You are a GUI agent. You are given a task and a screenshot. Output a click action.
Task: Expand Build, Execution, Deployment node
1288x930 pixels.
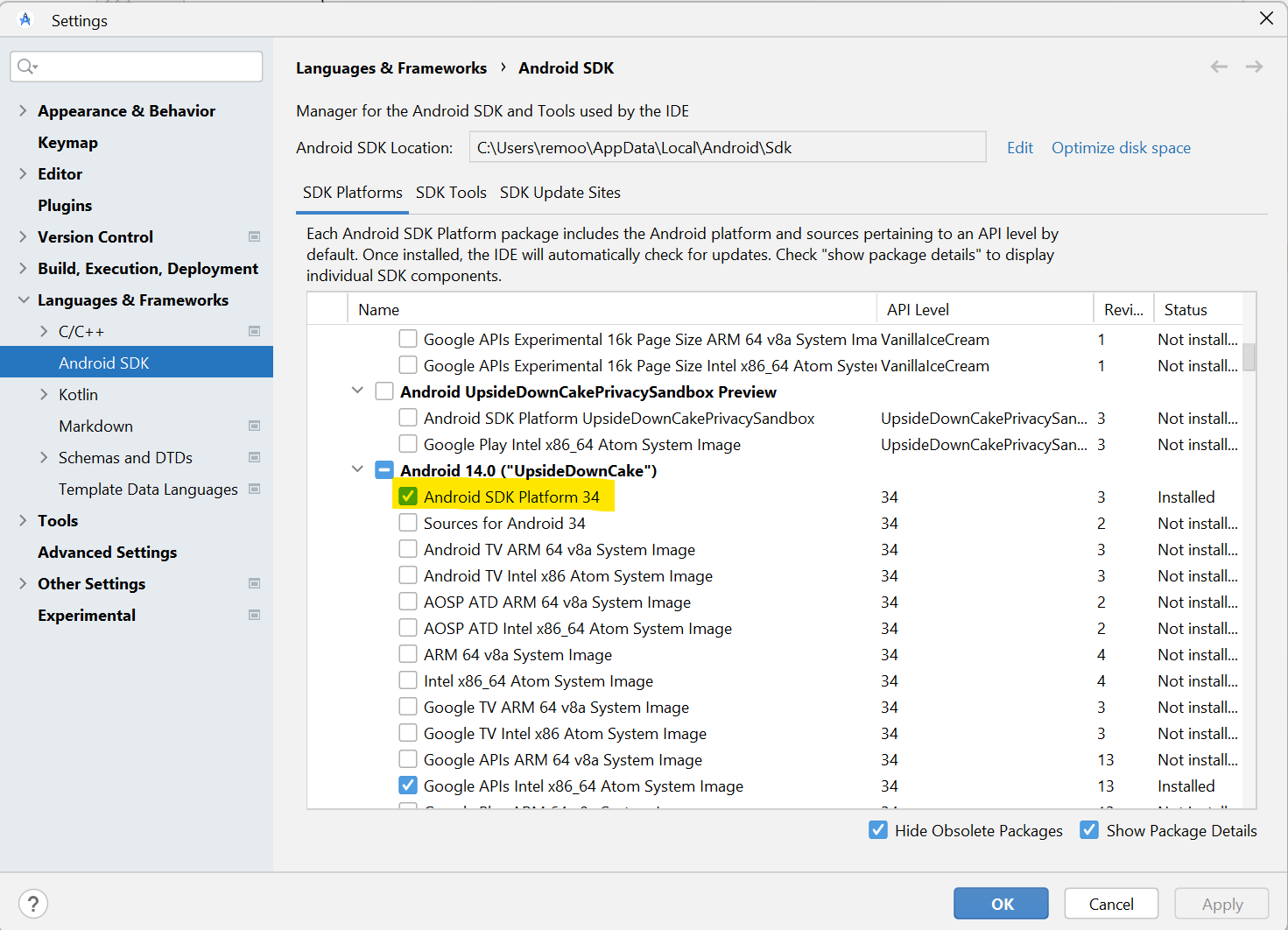pos(23,268)
